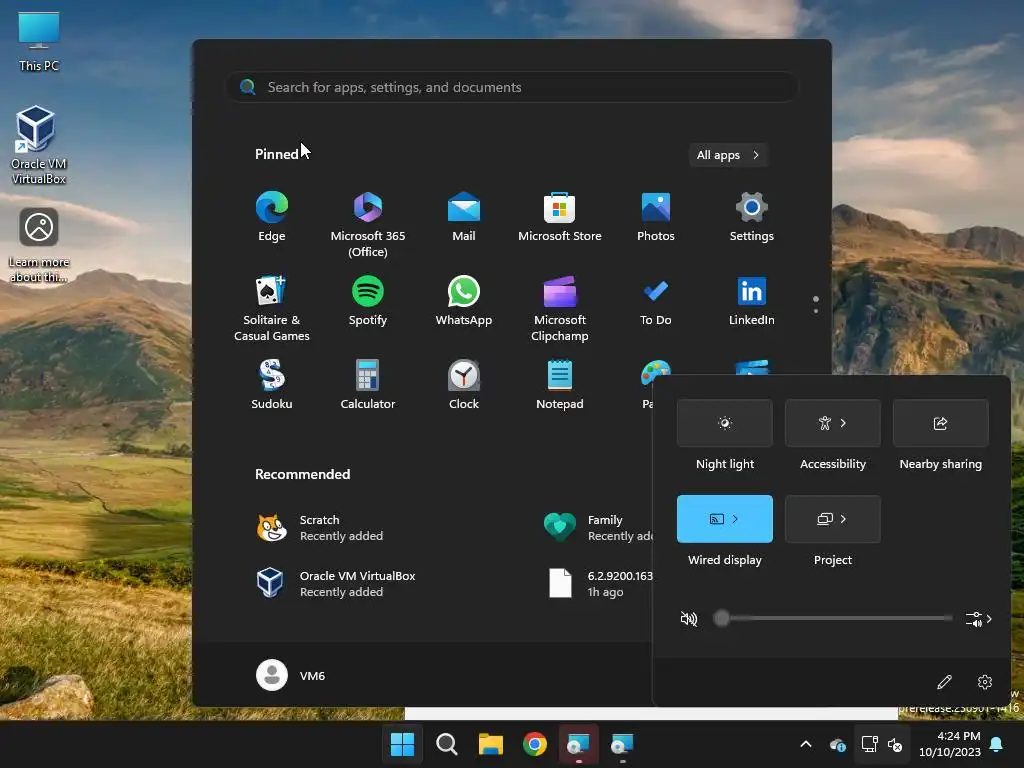The width and height of the screenshot is (1024, 768).
Task: Open Settings from pinned apps
Action: tap(752, 217)
